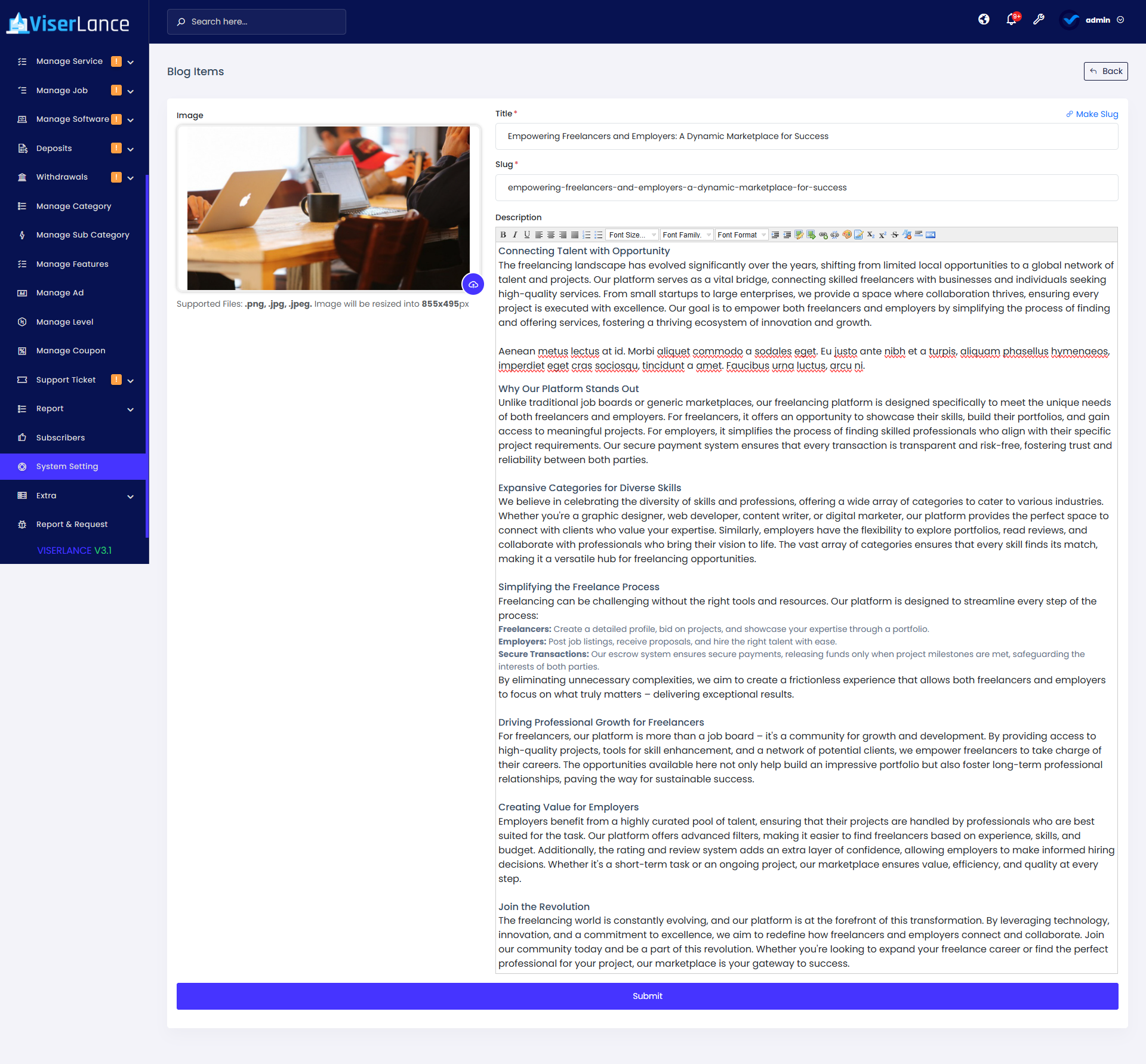
Task: Open the Font Family dropdown
Action: (686, 235)
